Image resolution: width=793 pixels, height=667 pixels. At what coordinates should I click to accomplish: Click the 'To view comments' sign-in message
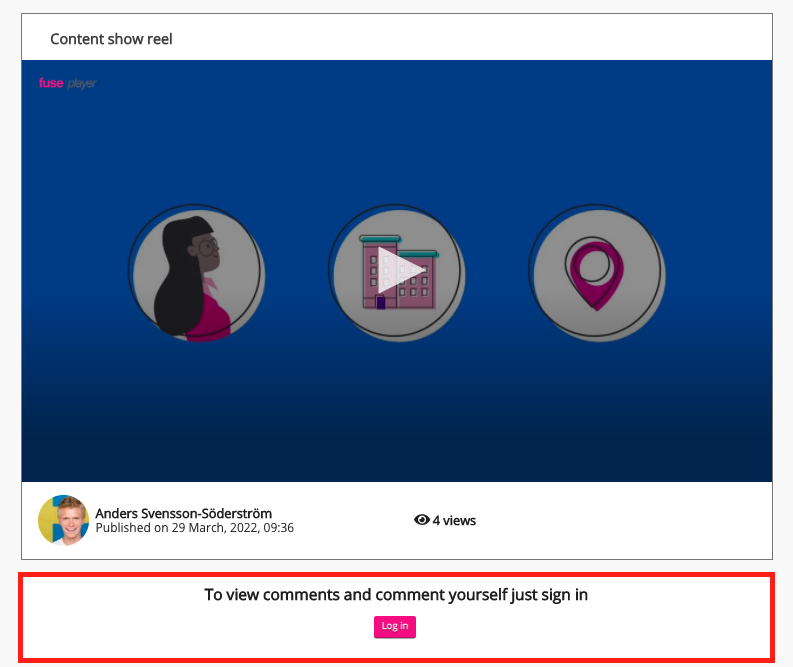tap(396, 595)
